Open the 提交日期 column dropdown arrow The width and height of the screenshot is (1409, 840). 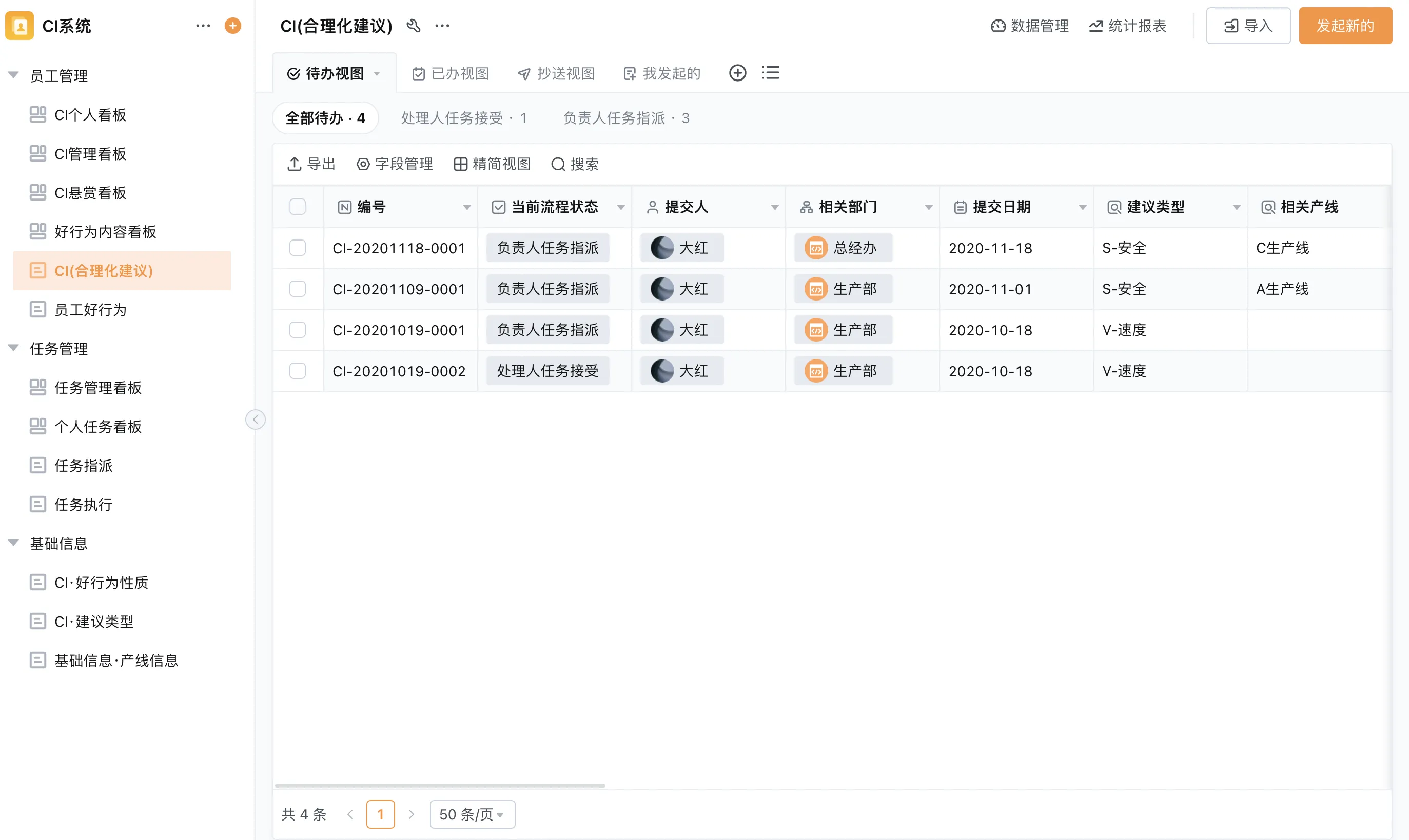pyautogui.click(x=1082, y=207)
